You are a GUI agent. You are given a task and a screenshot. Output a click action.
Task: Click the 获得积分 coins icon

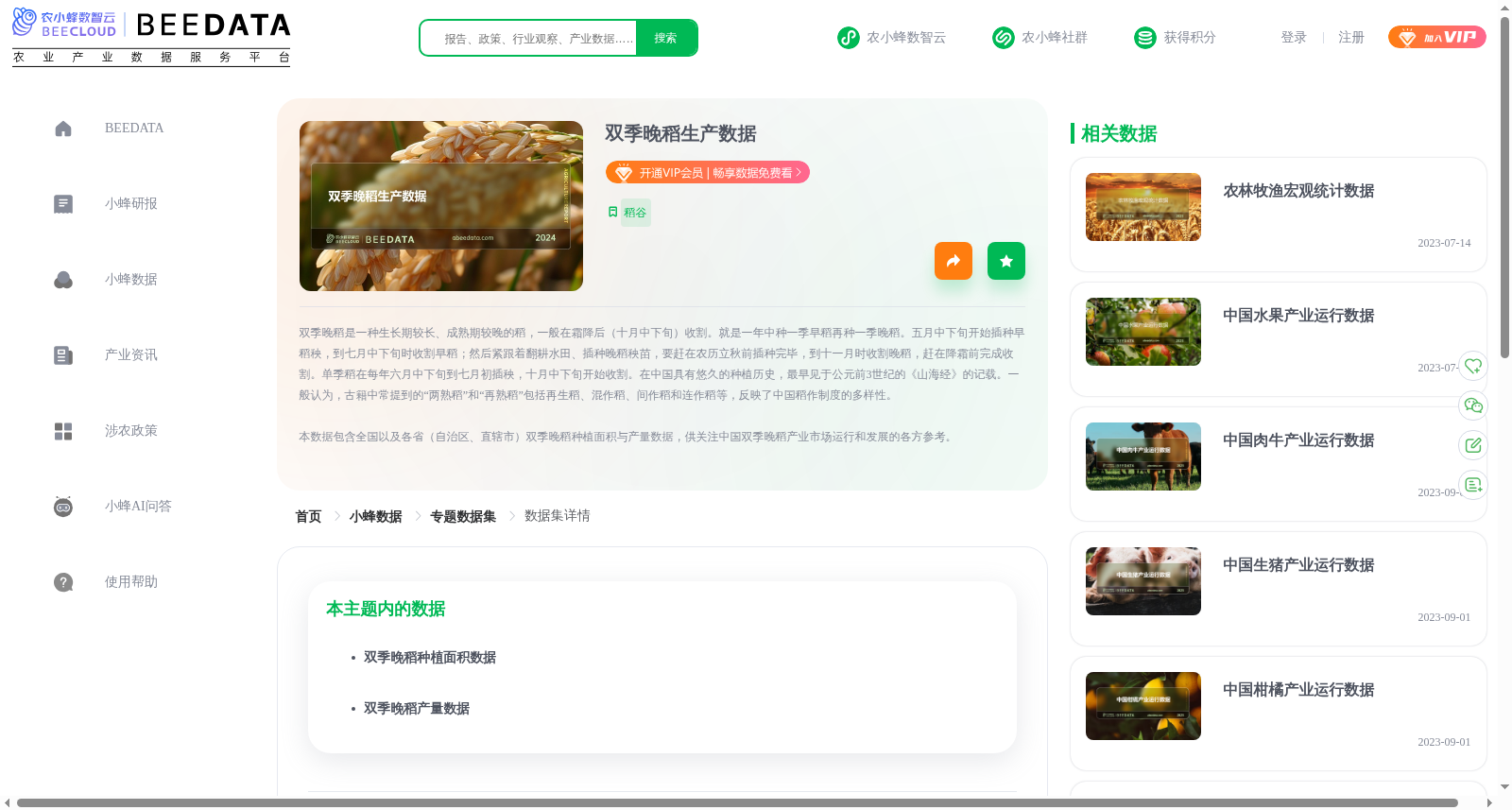(x=1144, y=38)
